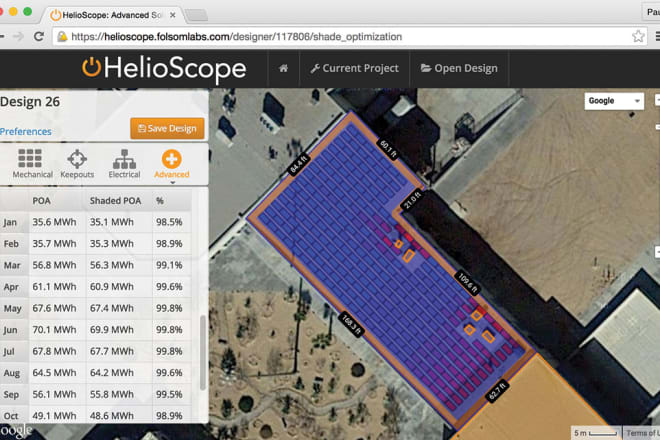The image size is (660, 440).
Task: Click the % column header
Action: point(160,201)
